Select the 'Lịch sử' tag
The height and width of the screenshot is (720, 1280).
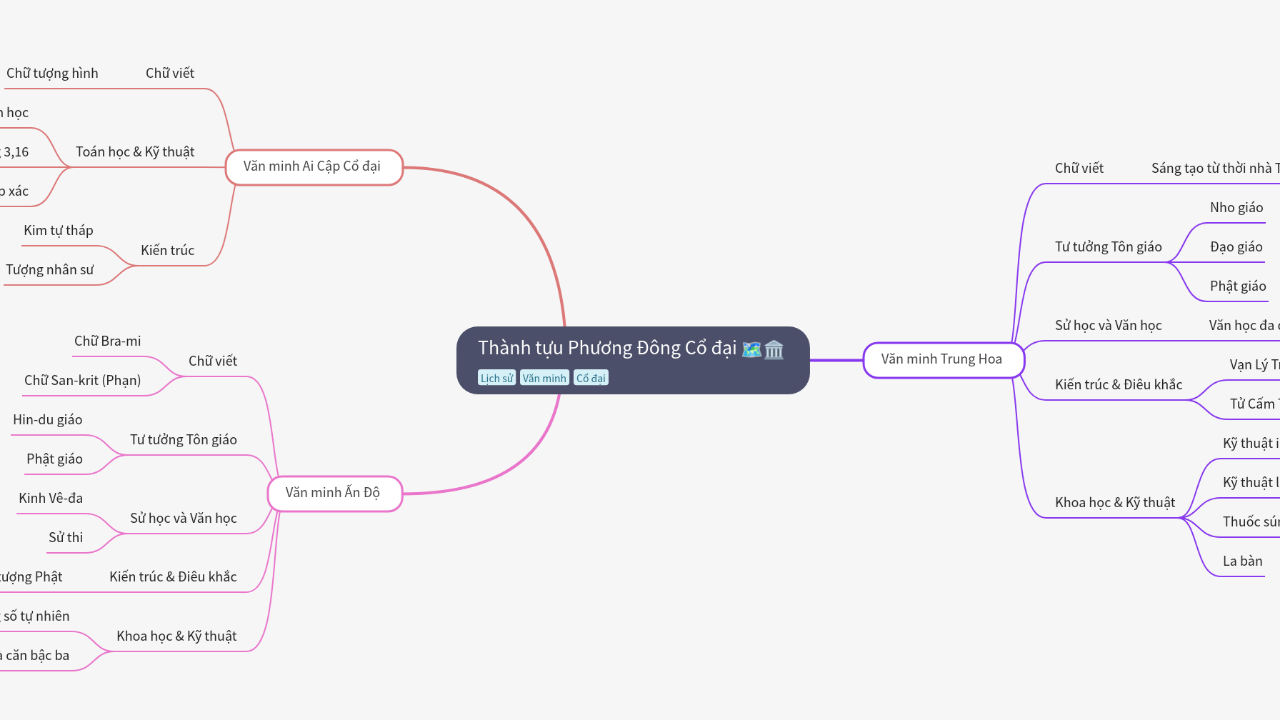coord(496,378)
